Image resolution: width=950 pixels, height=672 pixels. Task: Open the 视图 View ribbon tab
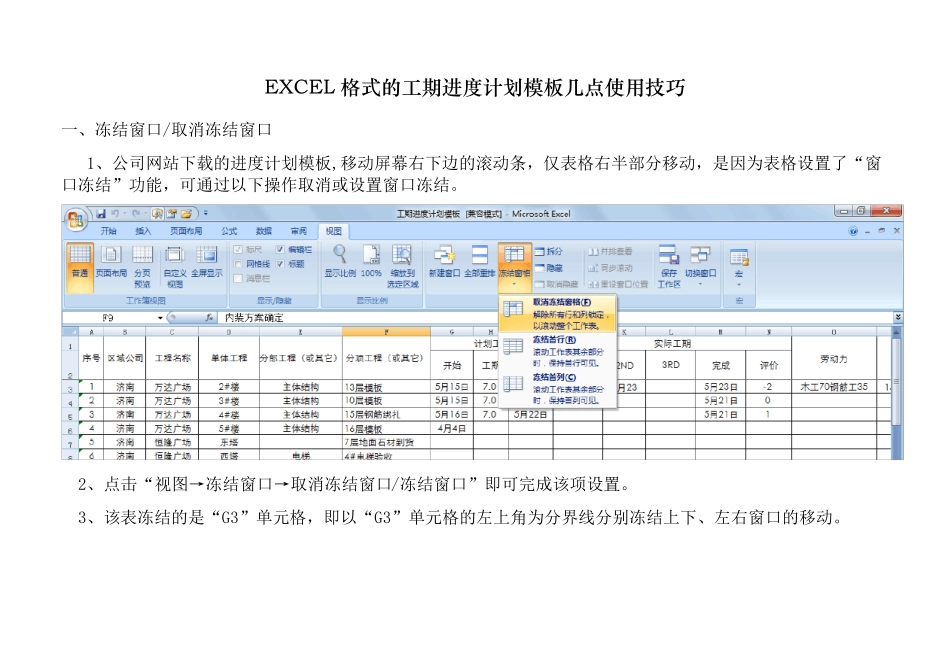[x=333, y=231]
